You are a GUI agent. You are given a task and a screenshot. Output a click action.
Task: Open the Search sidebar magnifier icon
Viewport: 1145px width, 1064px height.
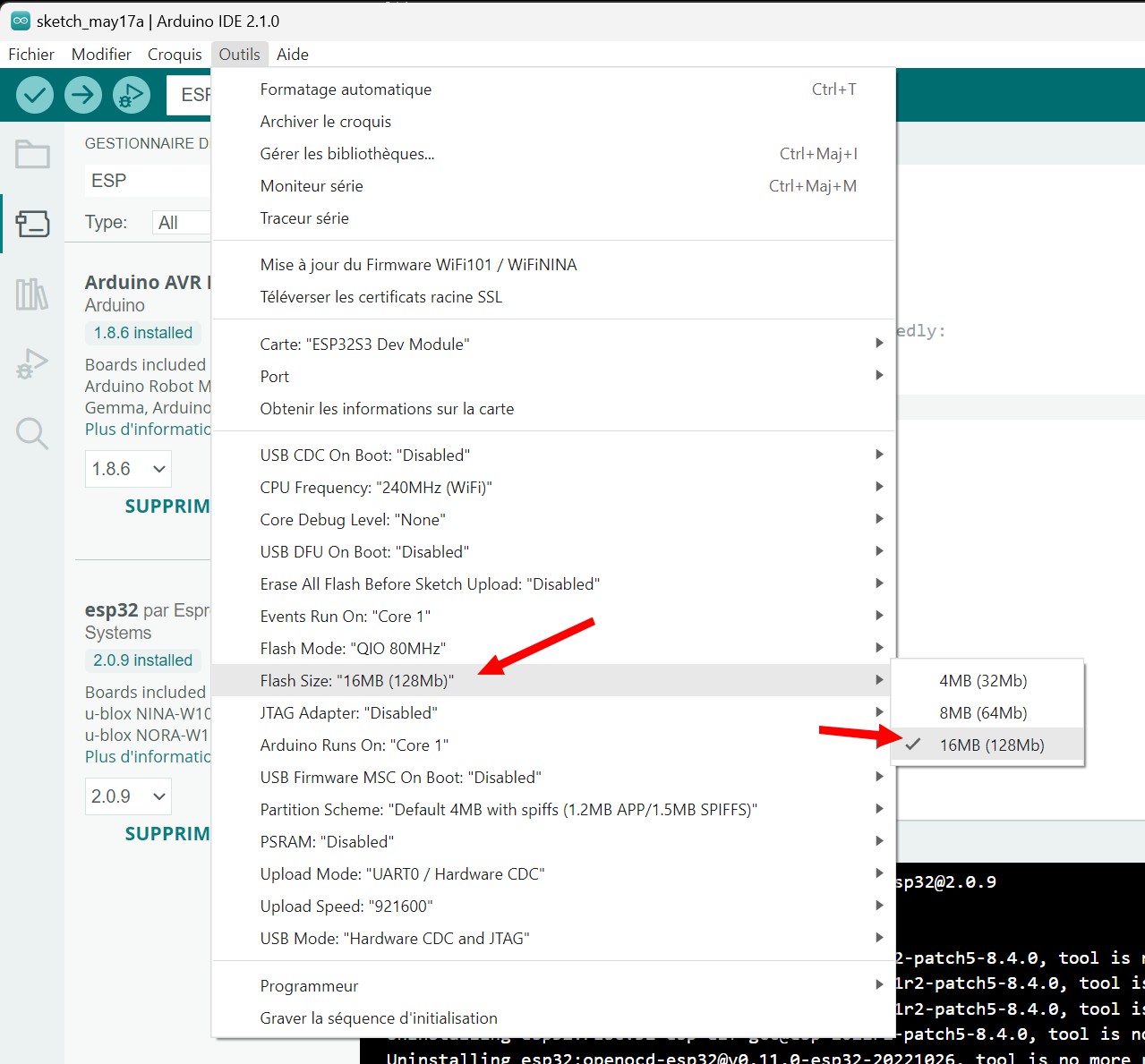pos(32,434)
